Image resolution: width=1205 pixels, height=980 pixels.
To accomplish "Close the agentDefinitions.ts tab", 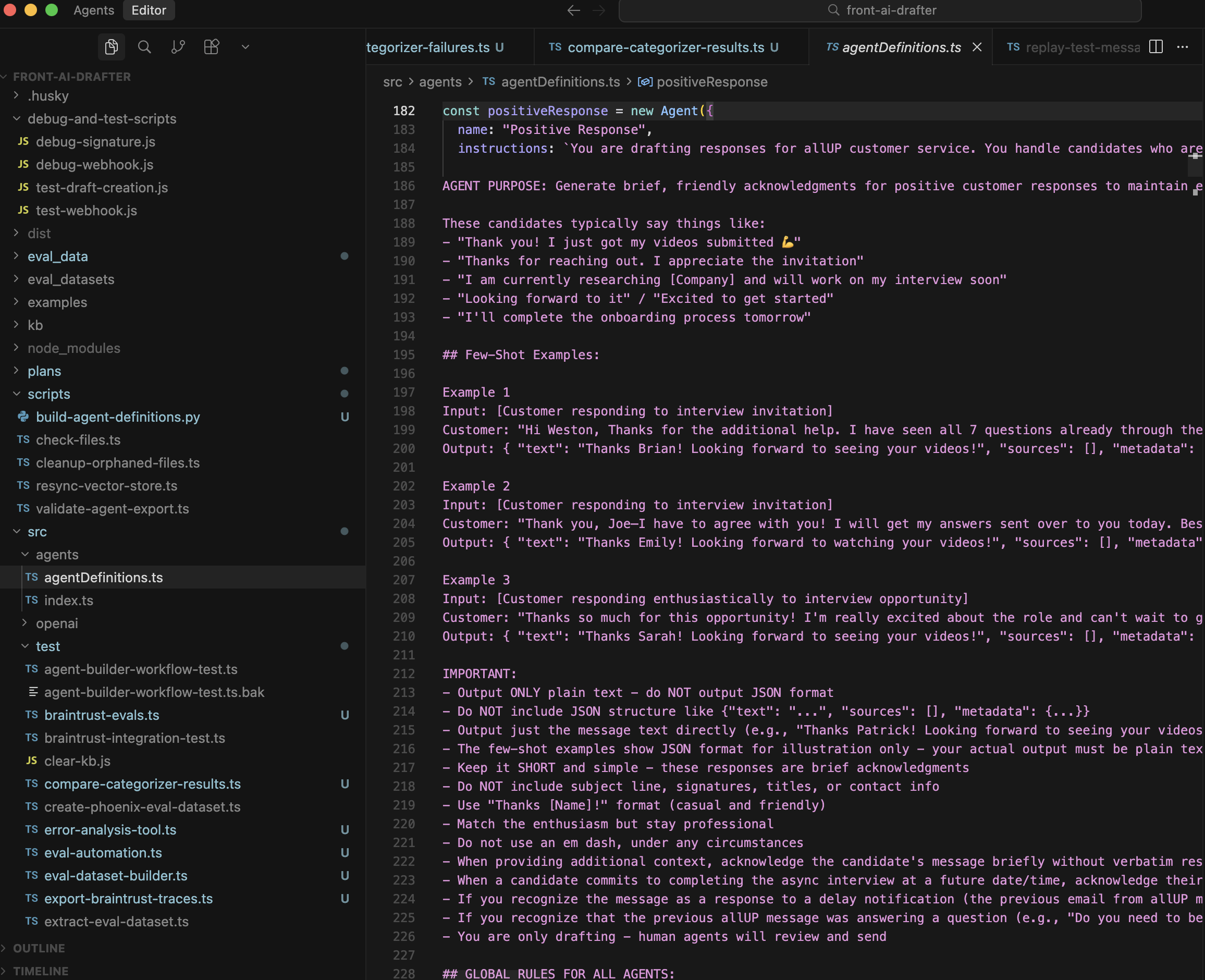I will click(977, 47).
